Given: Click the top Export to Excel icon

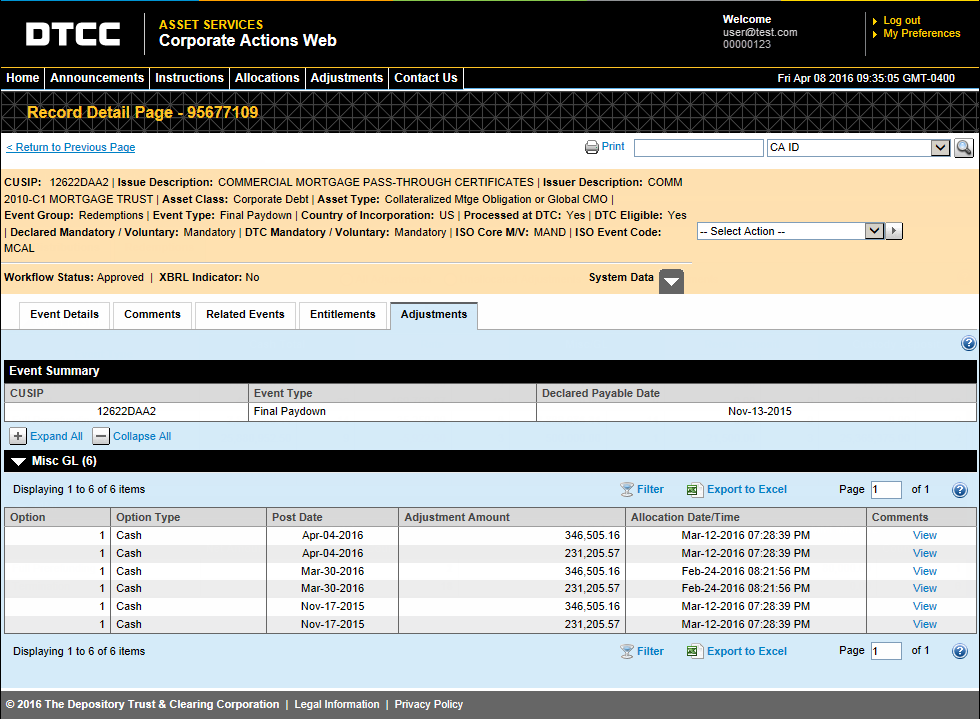Looking at the screenshot, I should tap(695, 490).
